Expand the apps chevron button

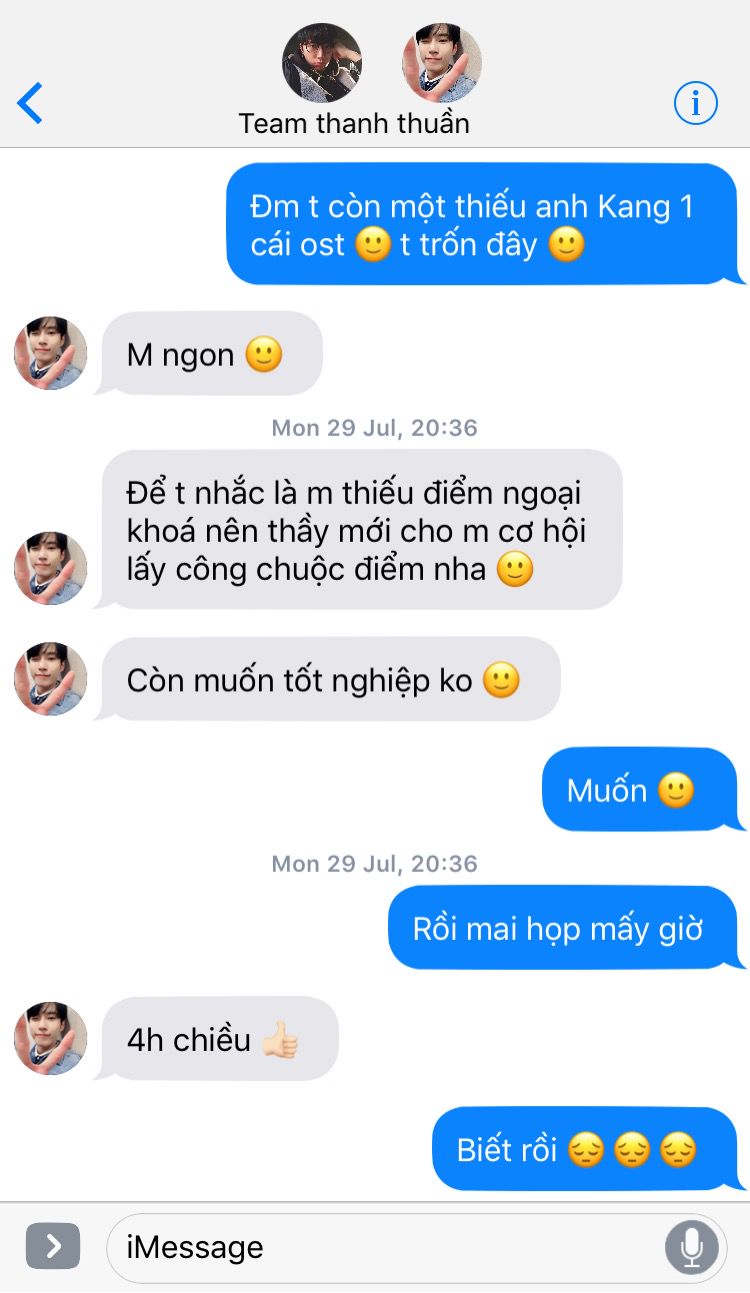point(53,1246)
